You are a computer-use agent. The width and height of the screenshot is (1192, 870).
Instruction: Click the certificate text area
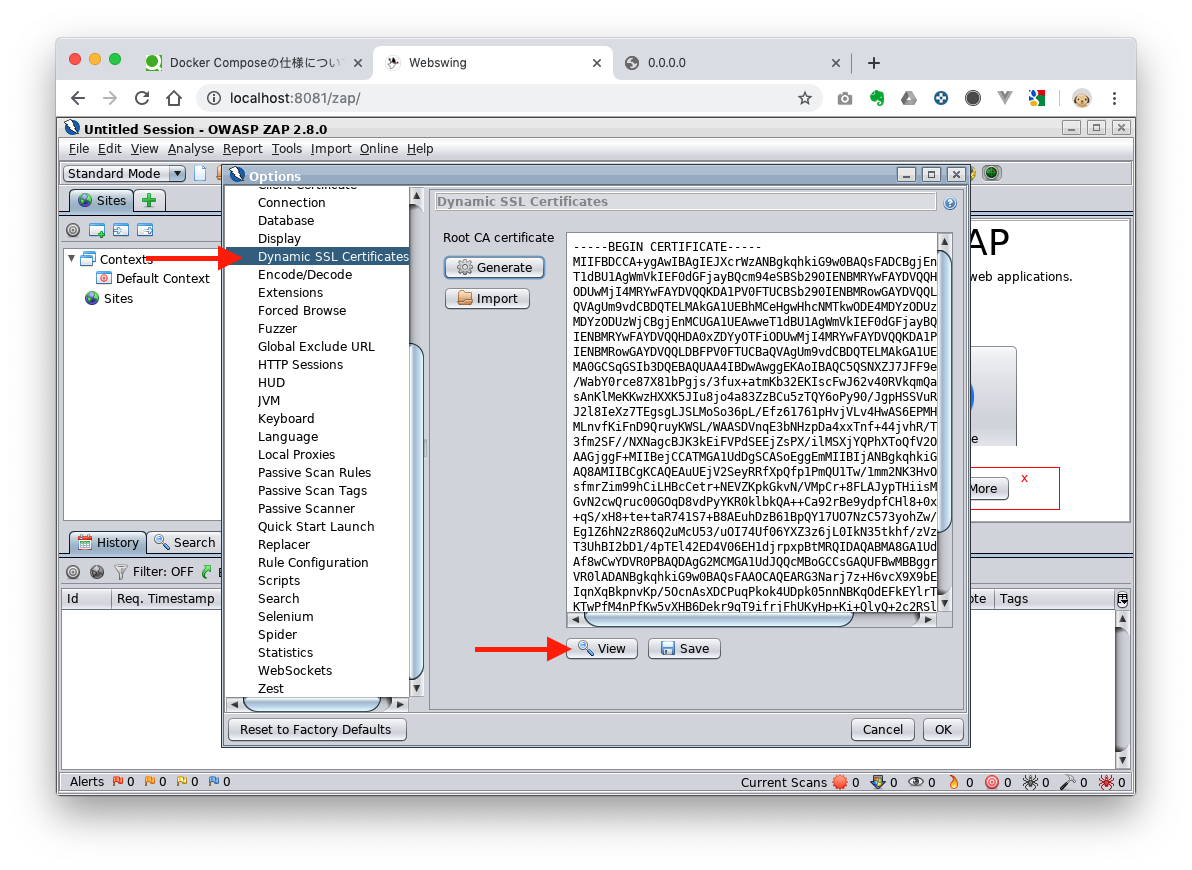click(753, 423)
